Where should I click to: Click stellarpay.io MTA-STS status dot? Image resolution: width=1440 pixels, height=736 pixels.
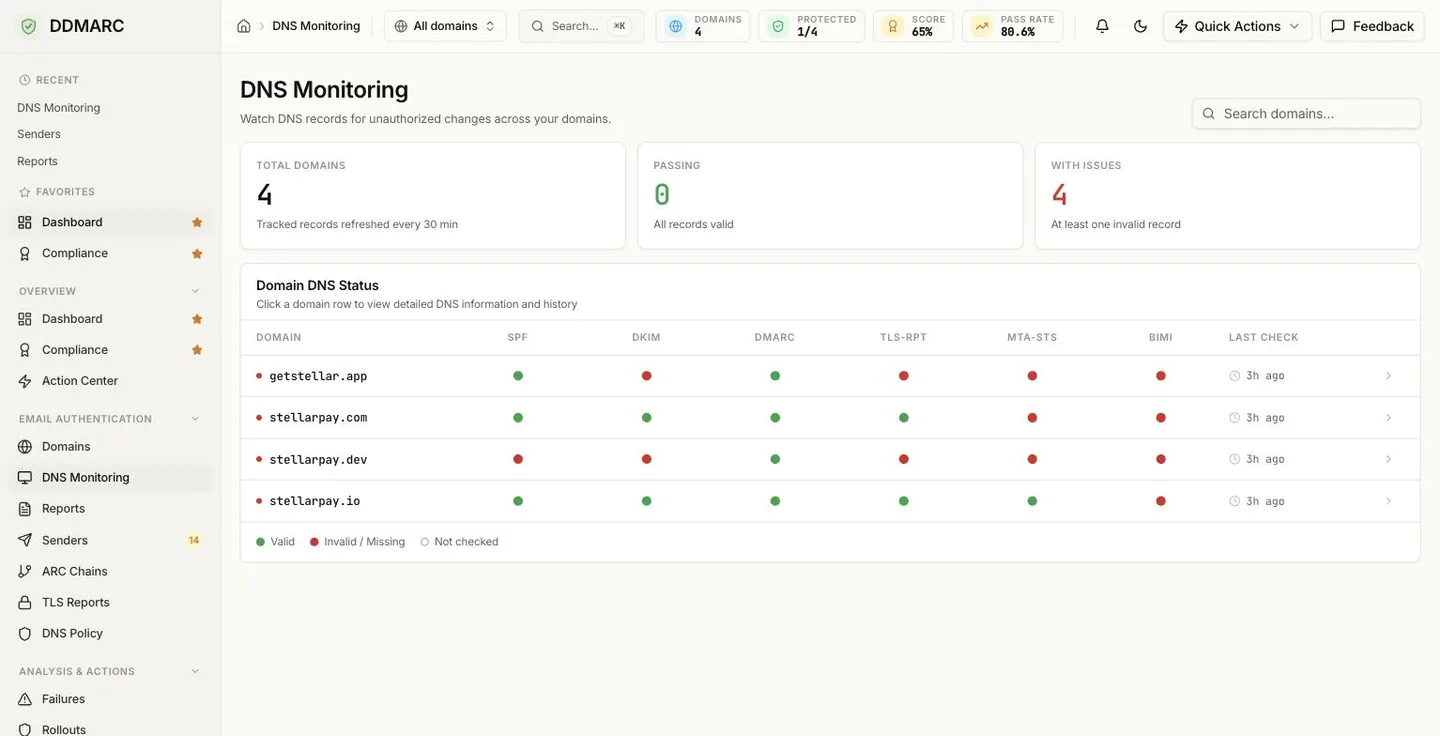pyautogui.click(x=1032, y=501)
